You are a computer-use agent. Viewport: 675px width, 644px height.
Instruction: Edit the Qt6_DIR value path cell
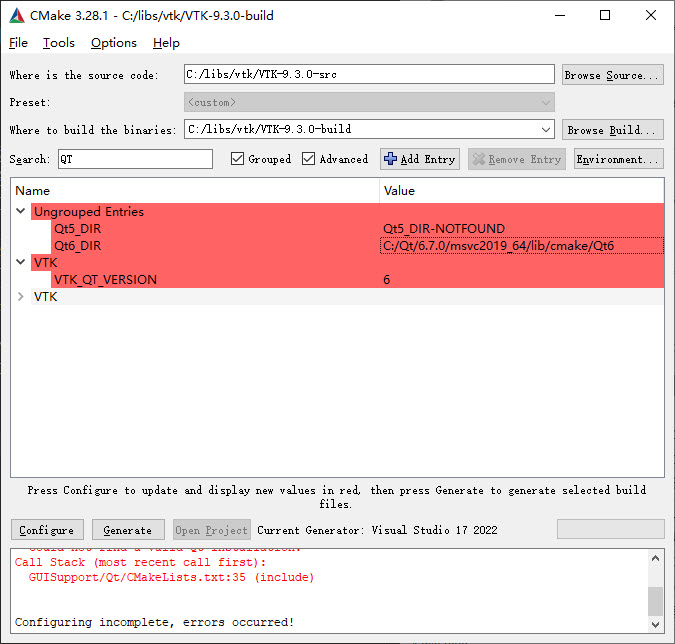[x=522, y=246]
